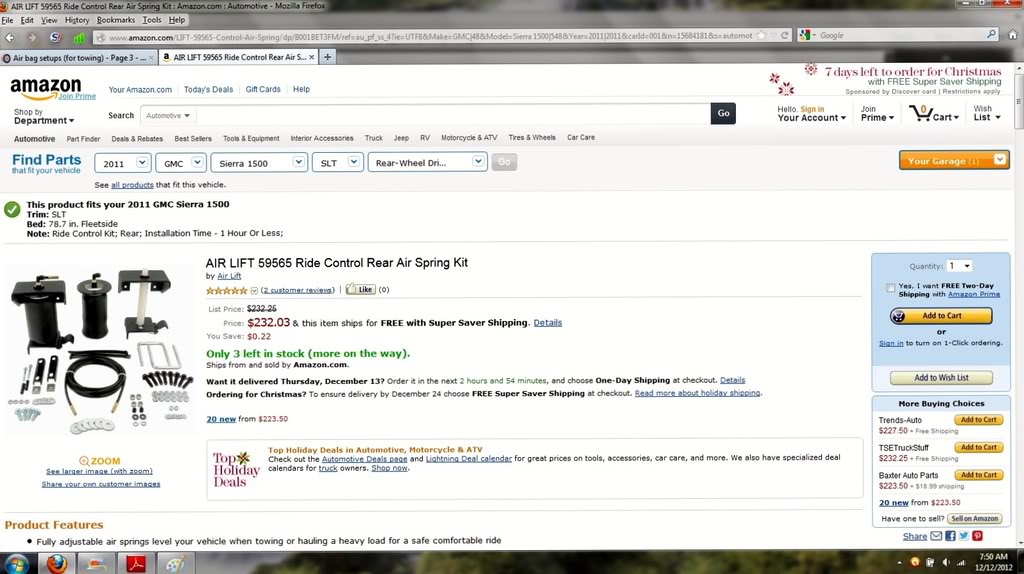Screen dimensions: 1024x574
Task: Share product on Pinterest icon
Action: 978,536
